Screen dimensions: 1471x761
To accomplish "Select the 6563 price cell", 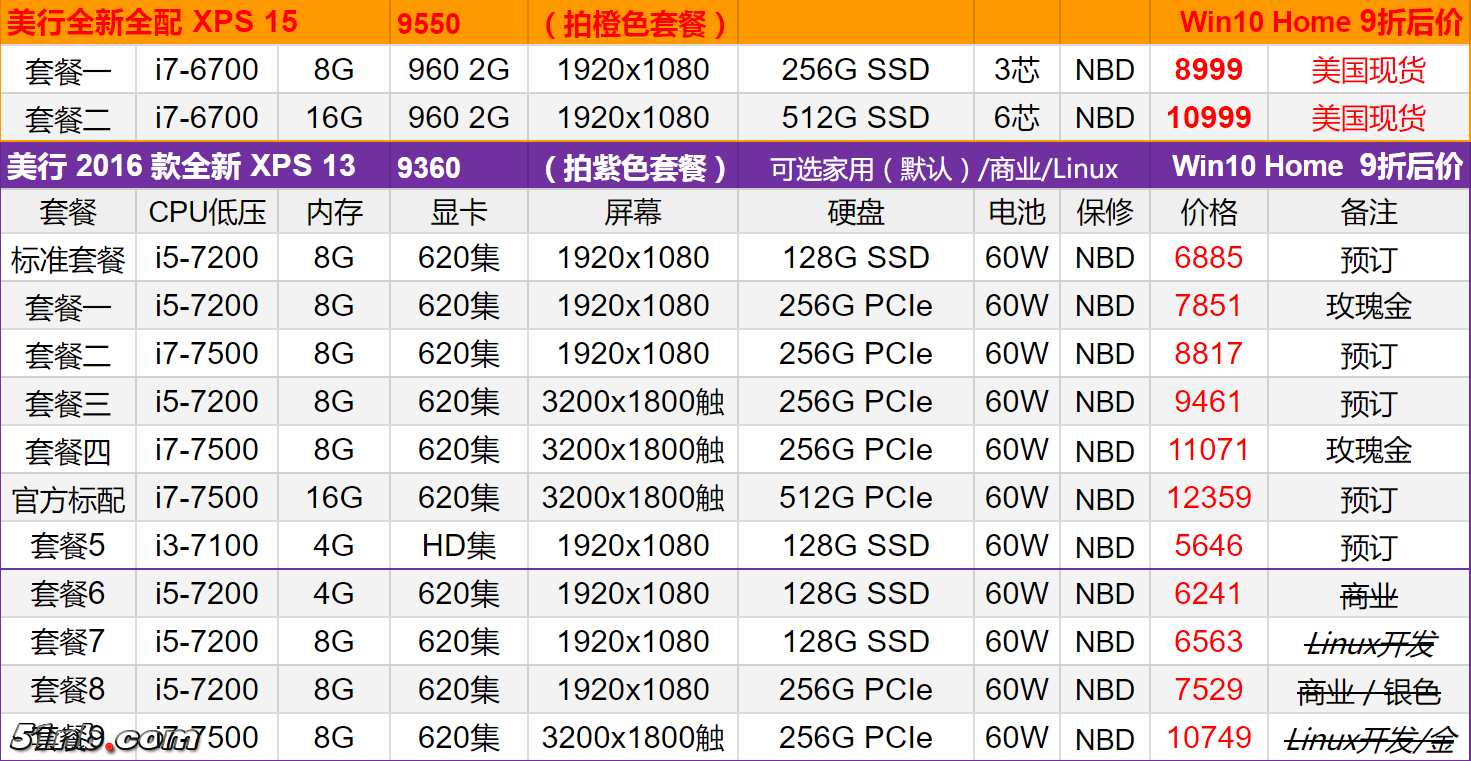I will [x=1209, y=642].
